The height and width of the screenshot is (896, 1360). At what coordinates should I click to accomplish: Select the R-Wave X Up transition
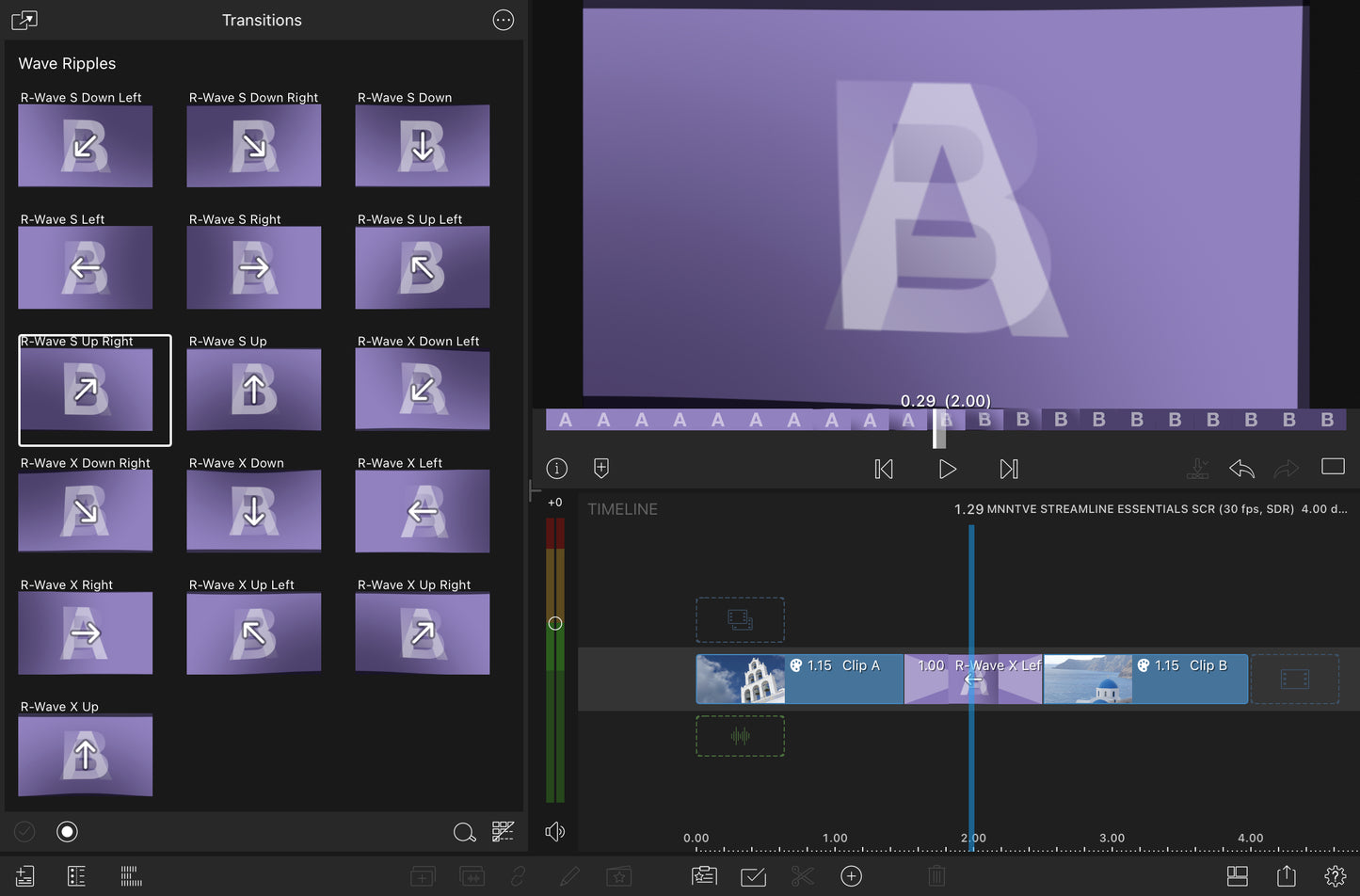pyautogui.click(x=85, y=755)
